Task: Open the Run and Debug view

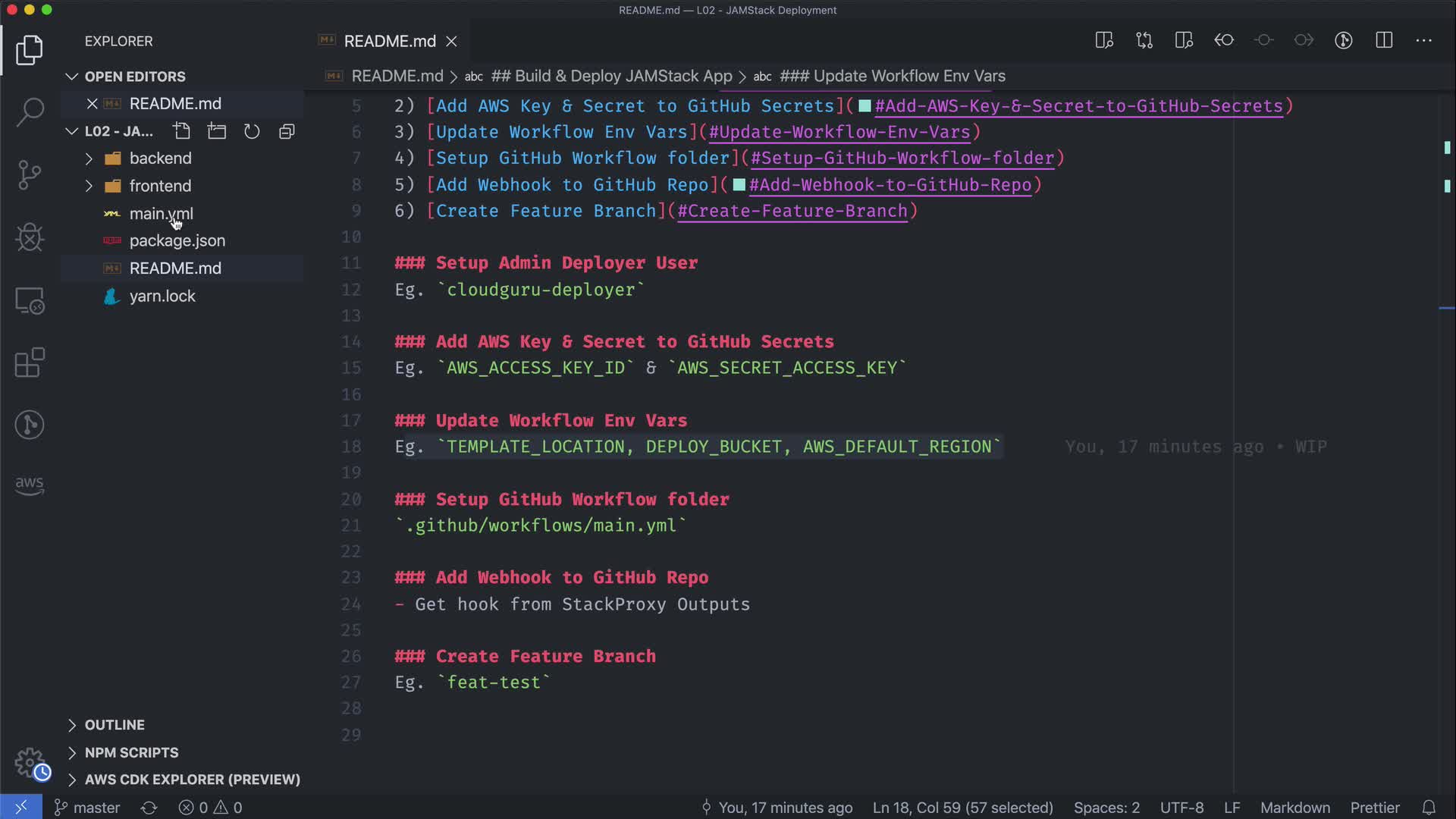Action: (x=30, y=237)
